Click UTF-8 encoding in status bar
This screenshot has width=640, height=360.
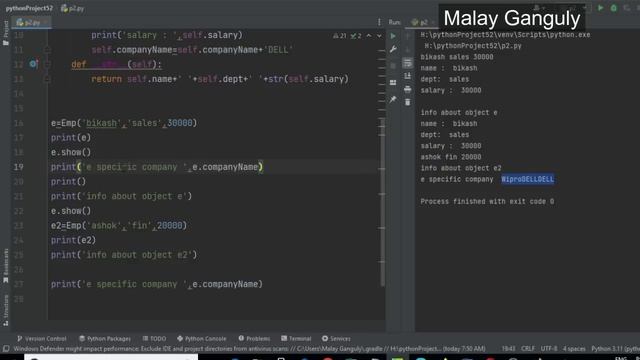[x=549, y=349]
